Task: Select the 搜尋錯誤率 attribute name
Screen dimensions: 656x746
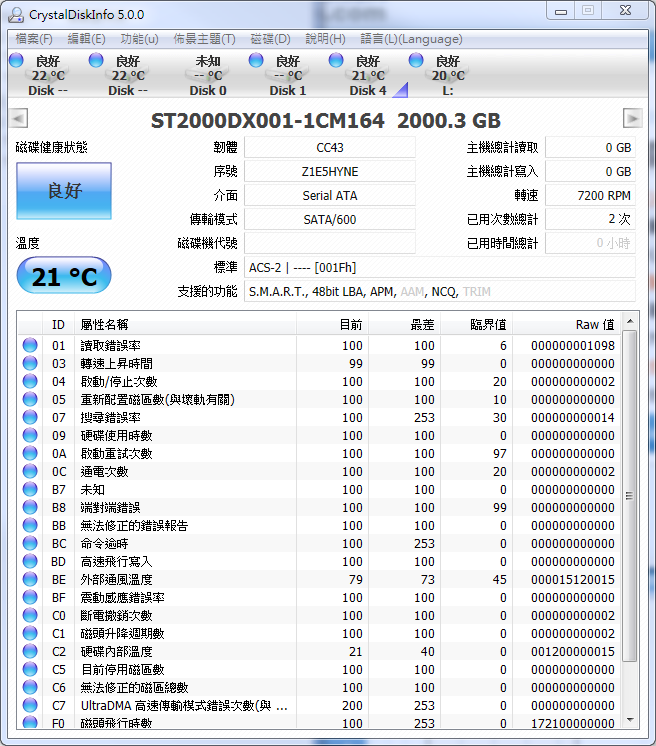Action: click(x=110, y=418)
